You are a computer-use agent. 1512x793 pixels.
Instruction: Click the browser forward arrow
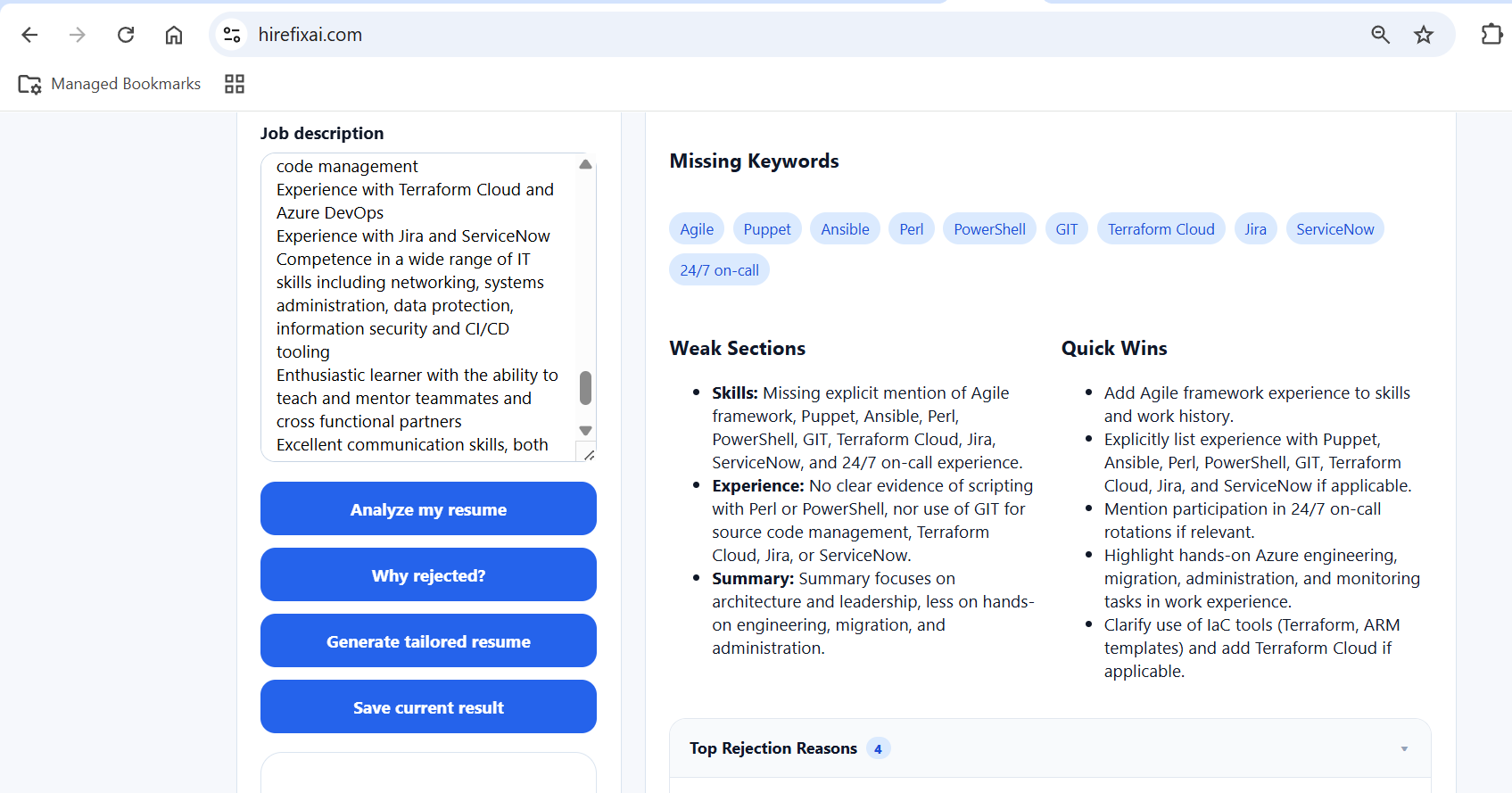point(78,35)
